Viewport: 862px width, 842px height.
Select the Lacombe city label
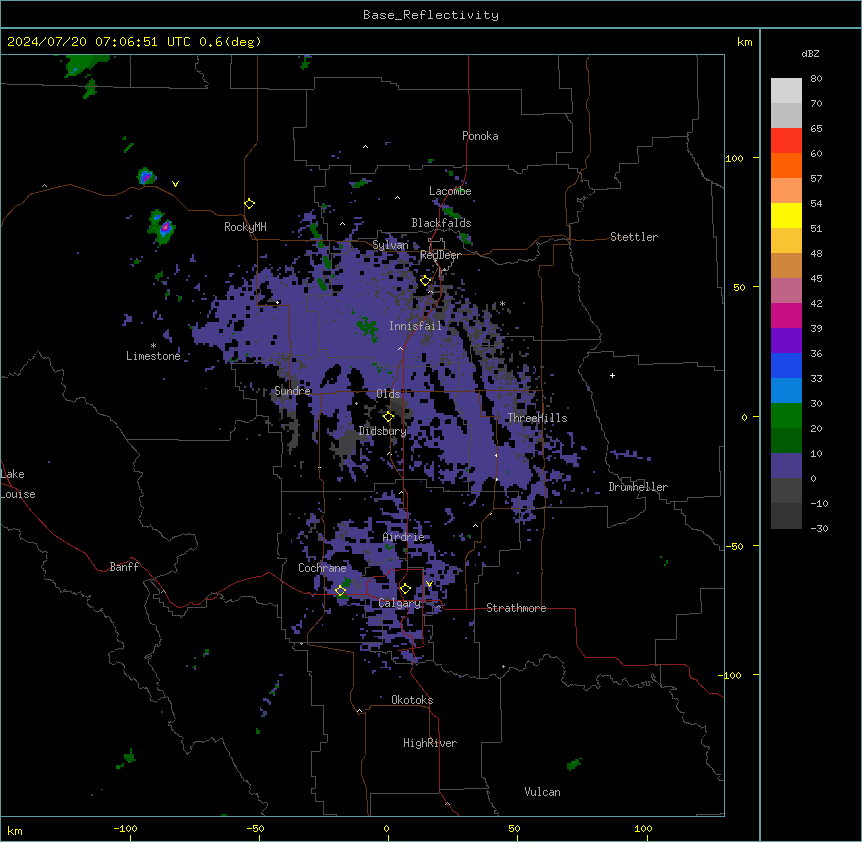point(450,191)
